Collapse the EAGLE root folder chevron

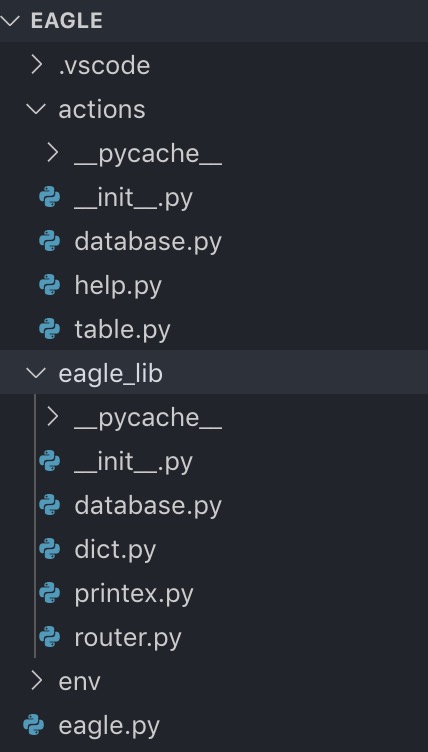[10, 20]
